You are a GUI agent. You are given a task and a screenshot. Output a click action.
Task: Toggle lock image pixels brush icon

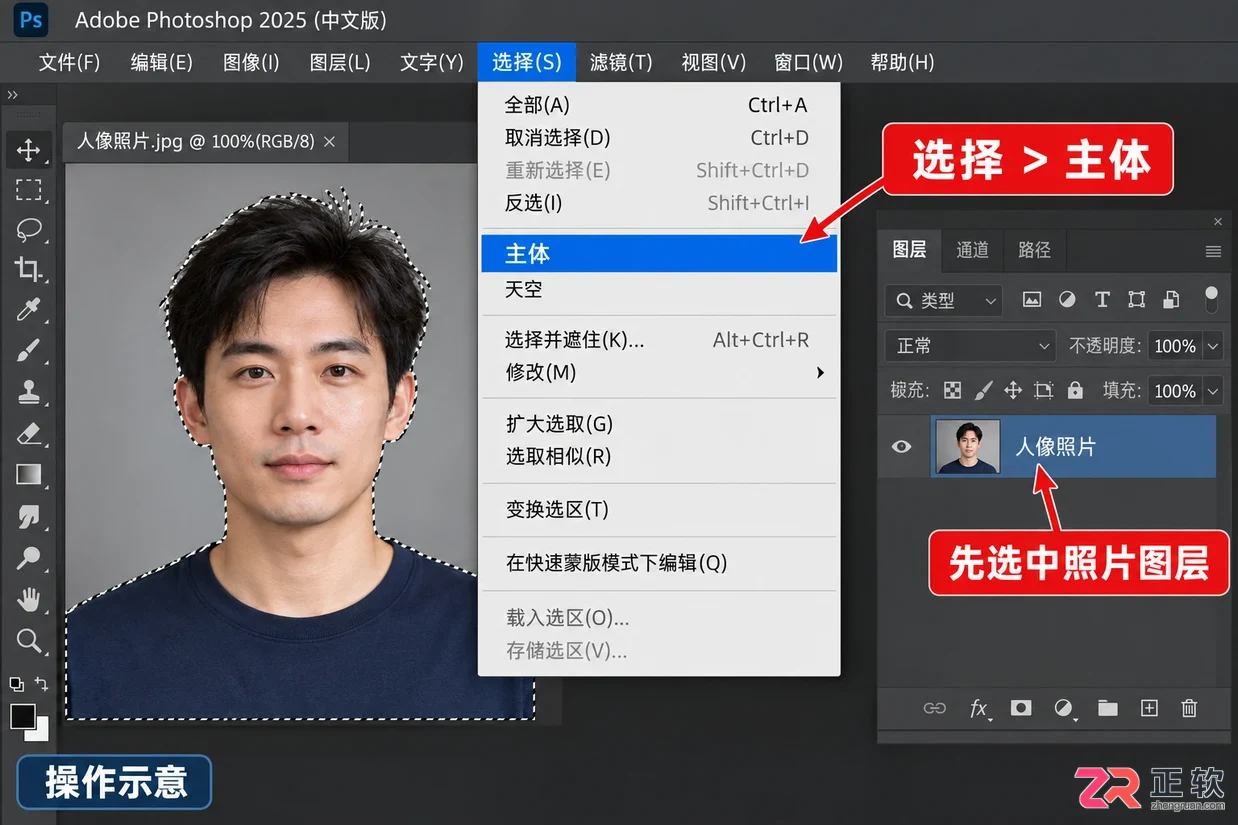pos(983,390)
